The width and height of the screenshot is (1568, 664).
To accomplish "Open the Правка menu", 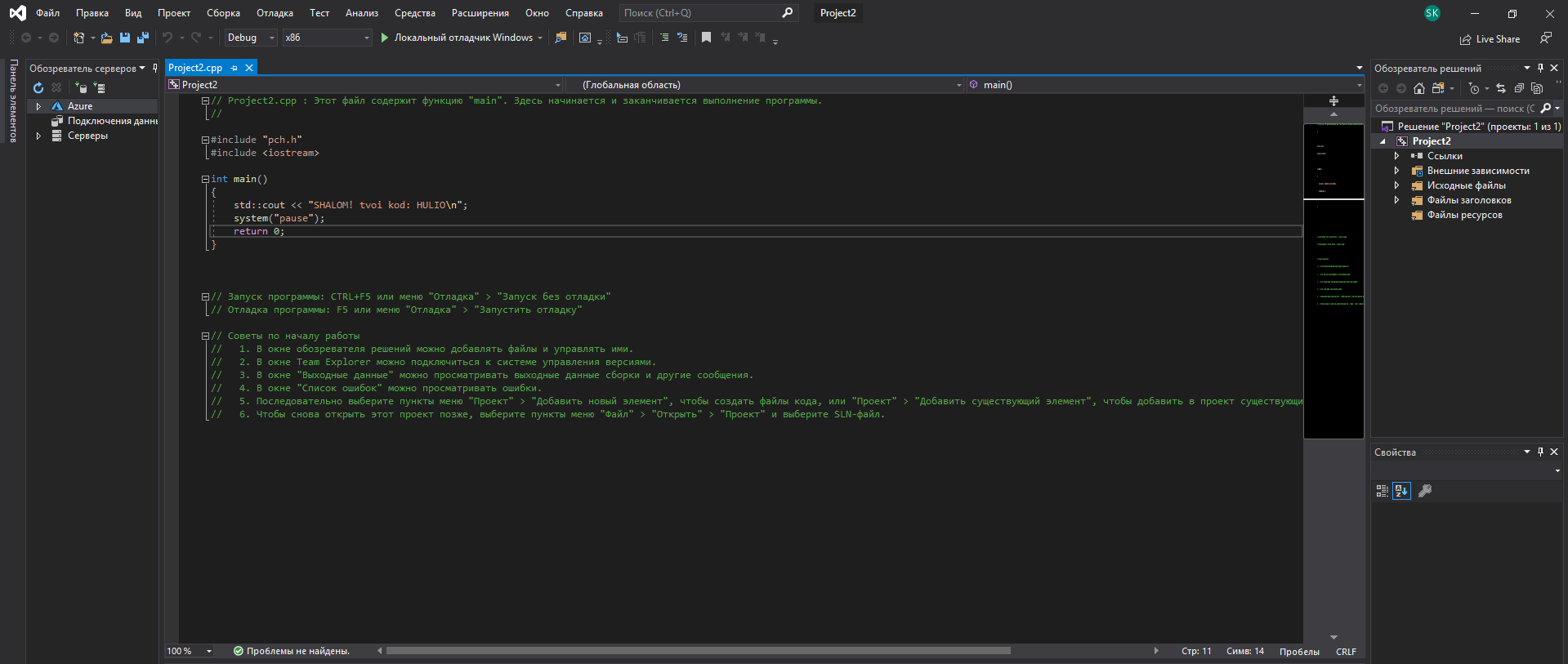I will 92,13.
